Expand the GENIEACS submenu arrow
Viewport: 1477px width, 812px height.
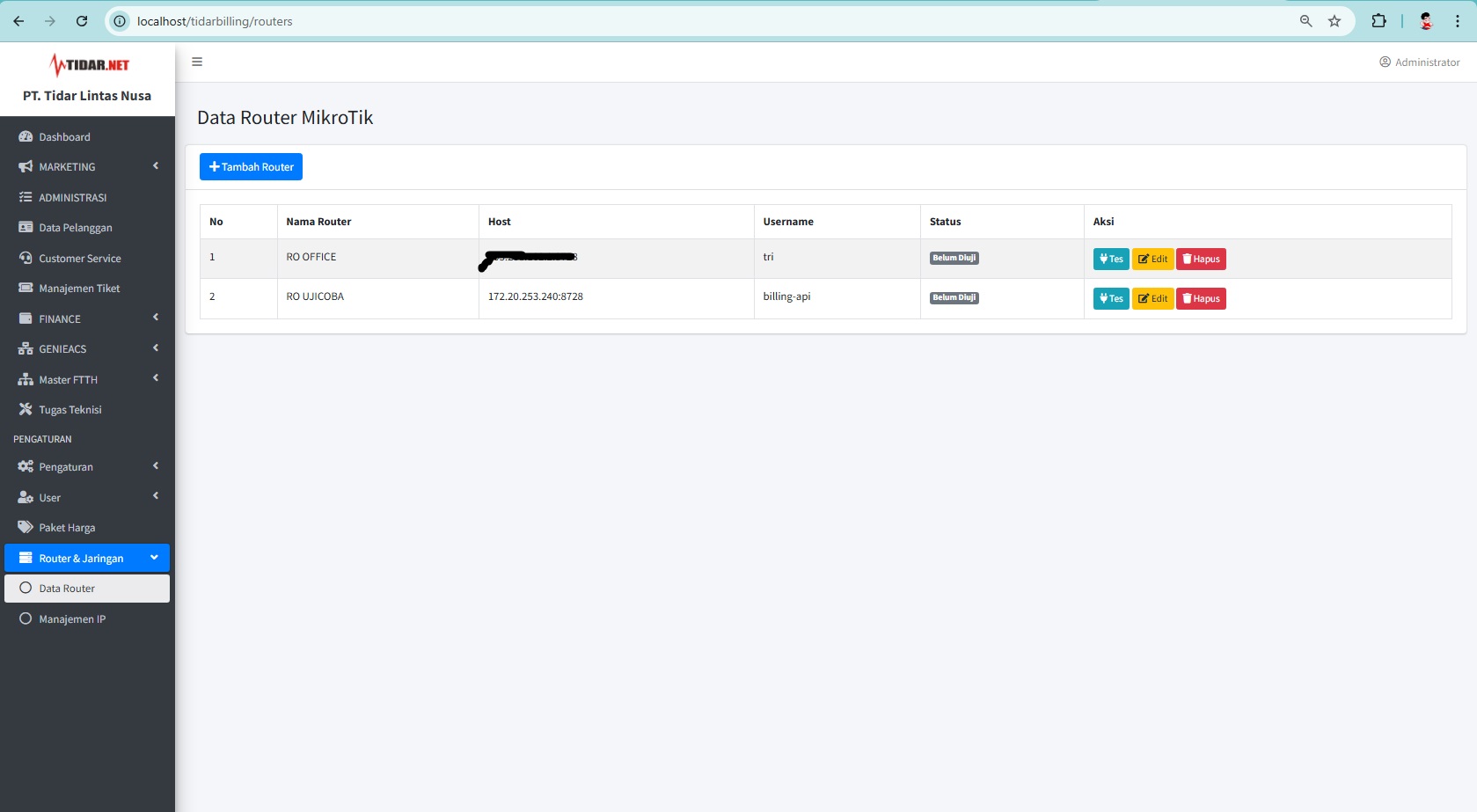coord(156,348)
